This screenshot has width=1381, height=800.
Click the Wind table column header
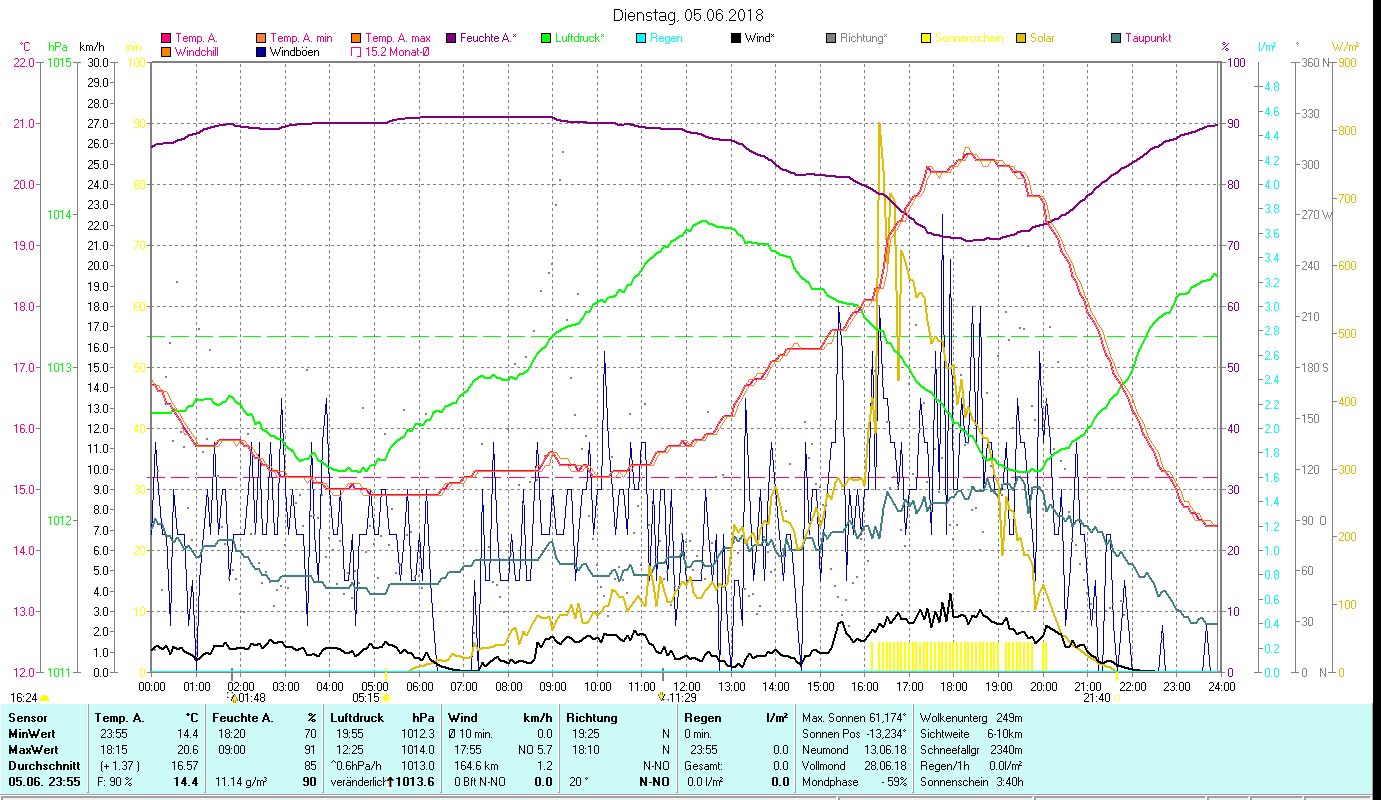(463, 718)
